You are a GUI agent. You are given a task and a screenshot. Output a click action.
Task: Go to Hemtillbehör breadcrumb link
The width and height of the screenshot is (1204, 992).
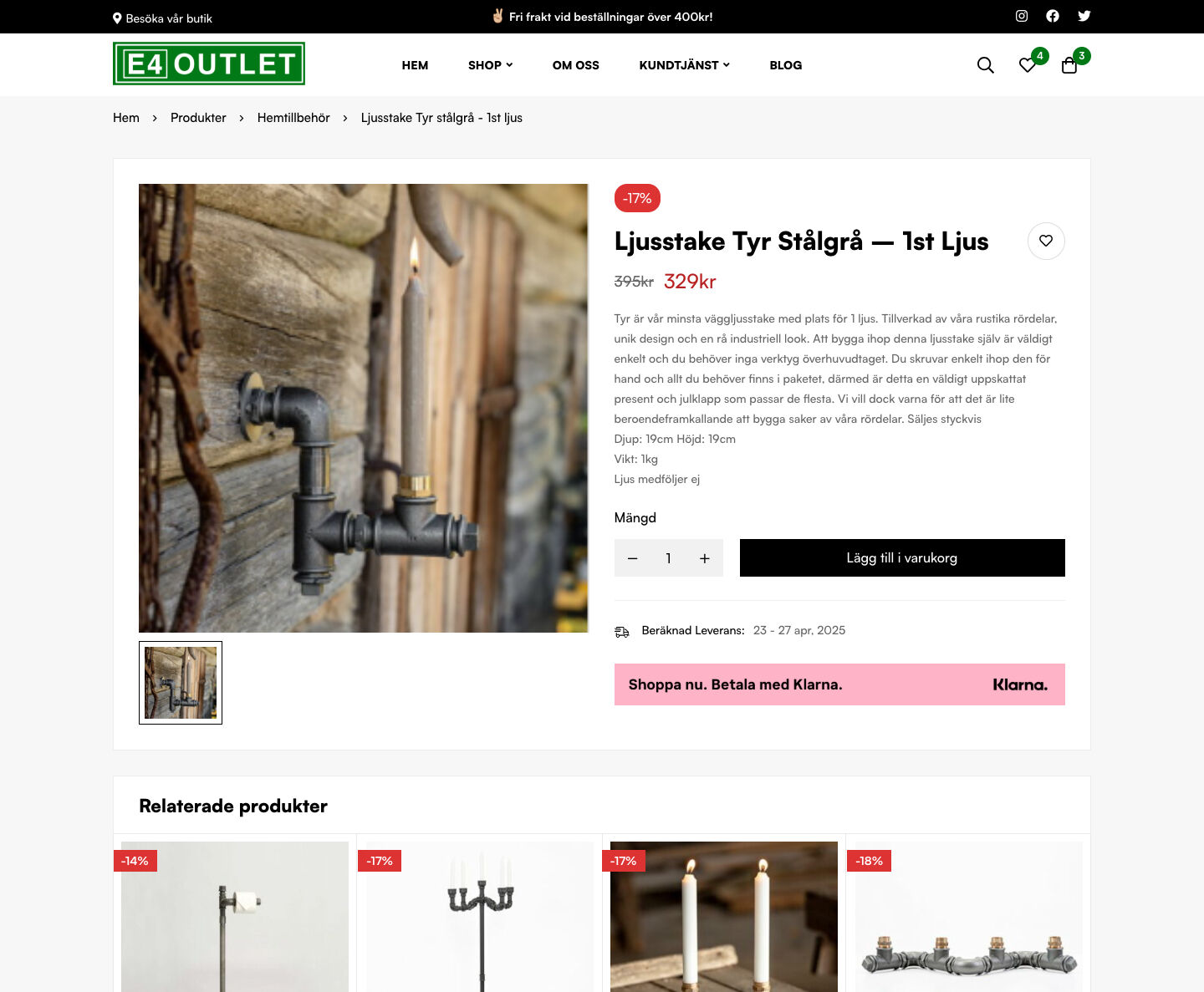click(293, 118)
